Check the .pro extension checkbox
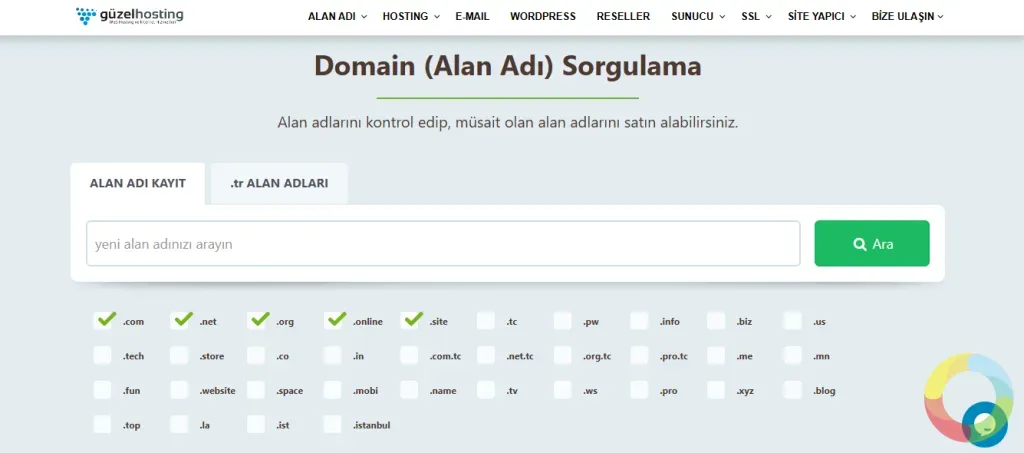1024x453 pixels. (639, 390)
